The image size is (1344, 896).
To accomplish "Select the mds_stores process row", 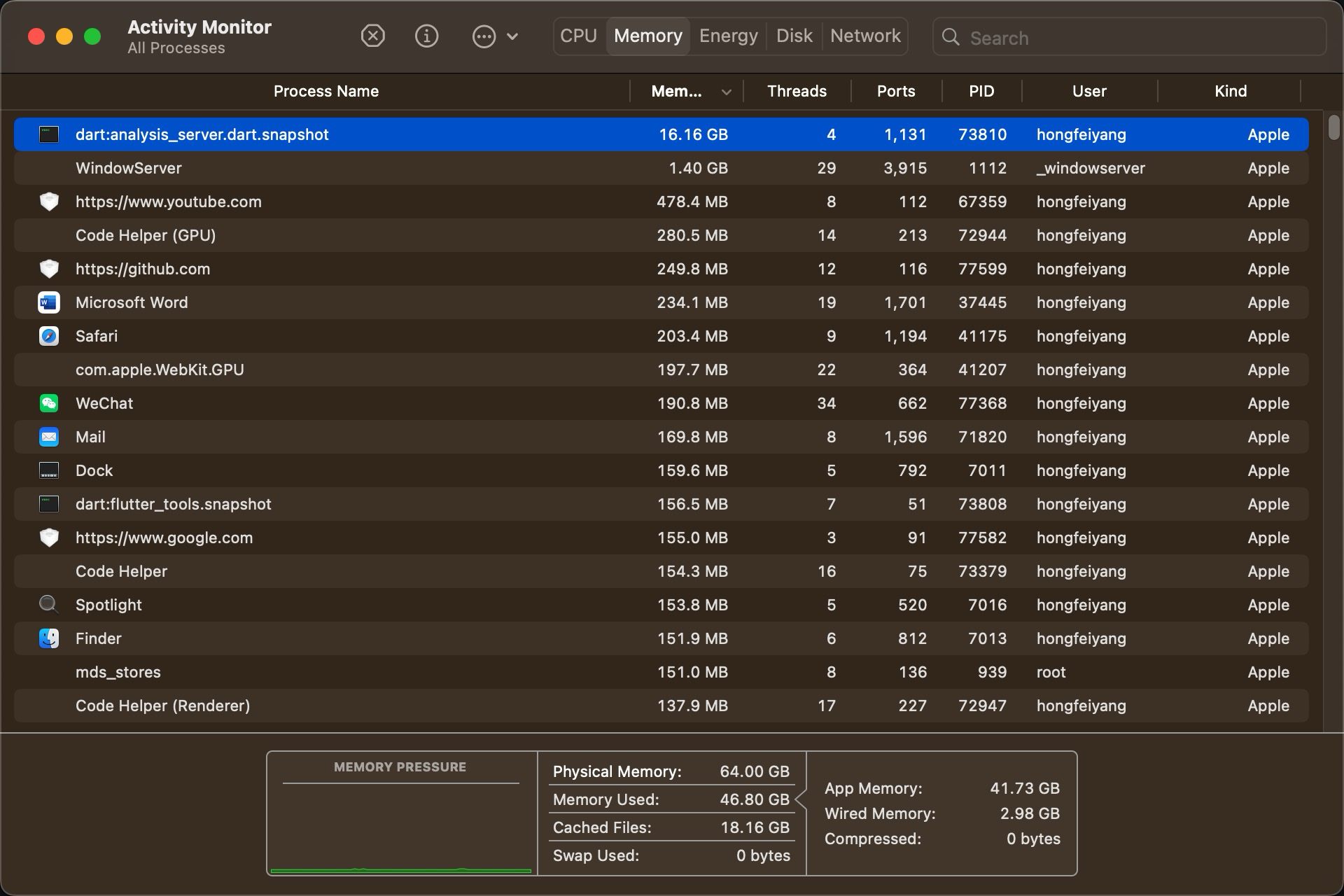I will [661, 672].
